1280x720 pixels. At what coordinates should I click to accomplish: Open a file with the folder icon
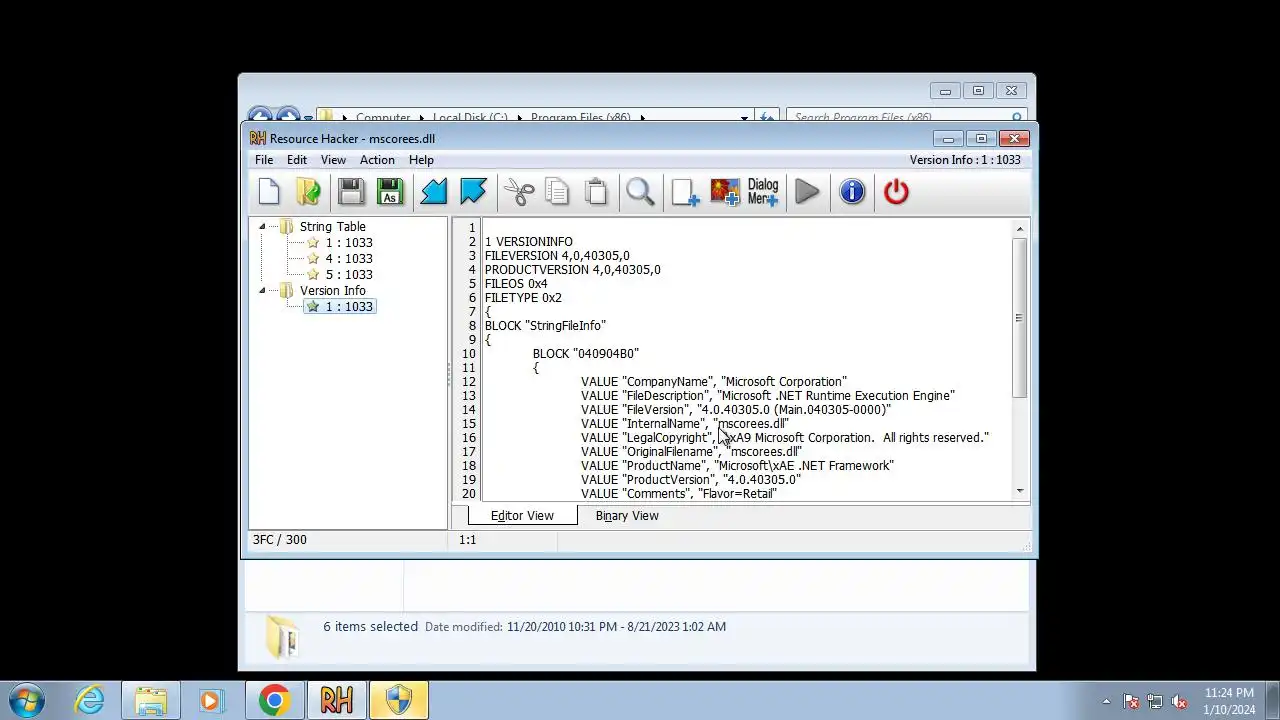tap(308, 192)
